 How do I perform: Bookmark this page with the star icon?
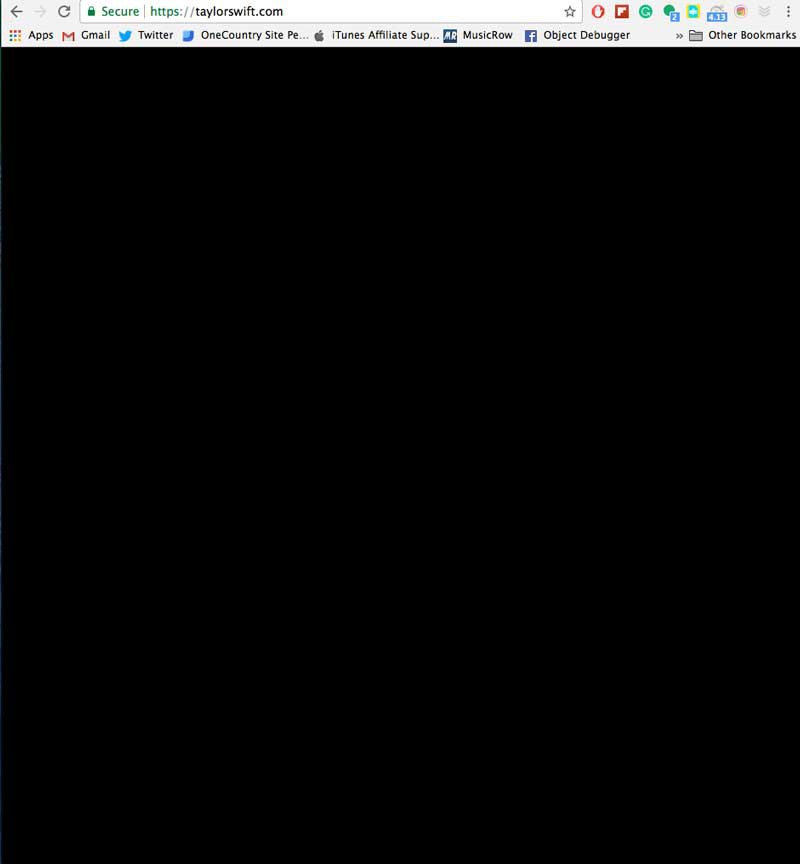tap(570, 12)
